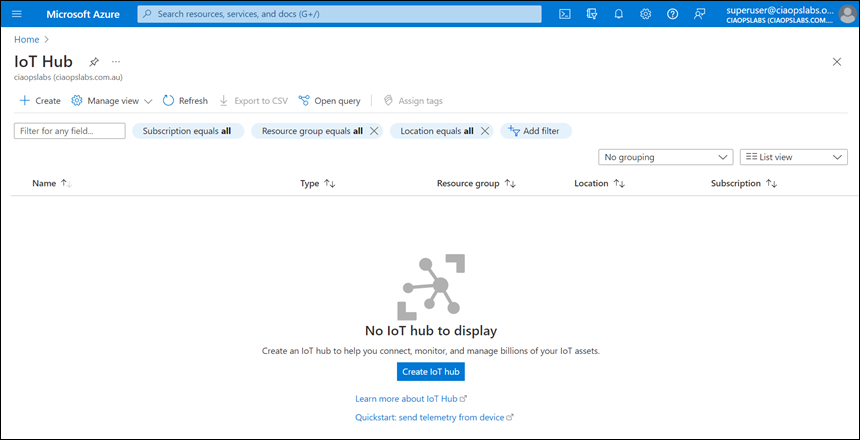
Task: Expand the List view dropdown
Action: coord(793,157)
